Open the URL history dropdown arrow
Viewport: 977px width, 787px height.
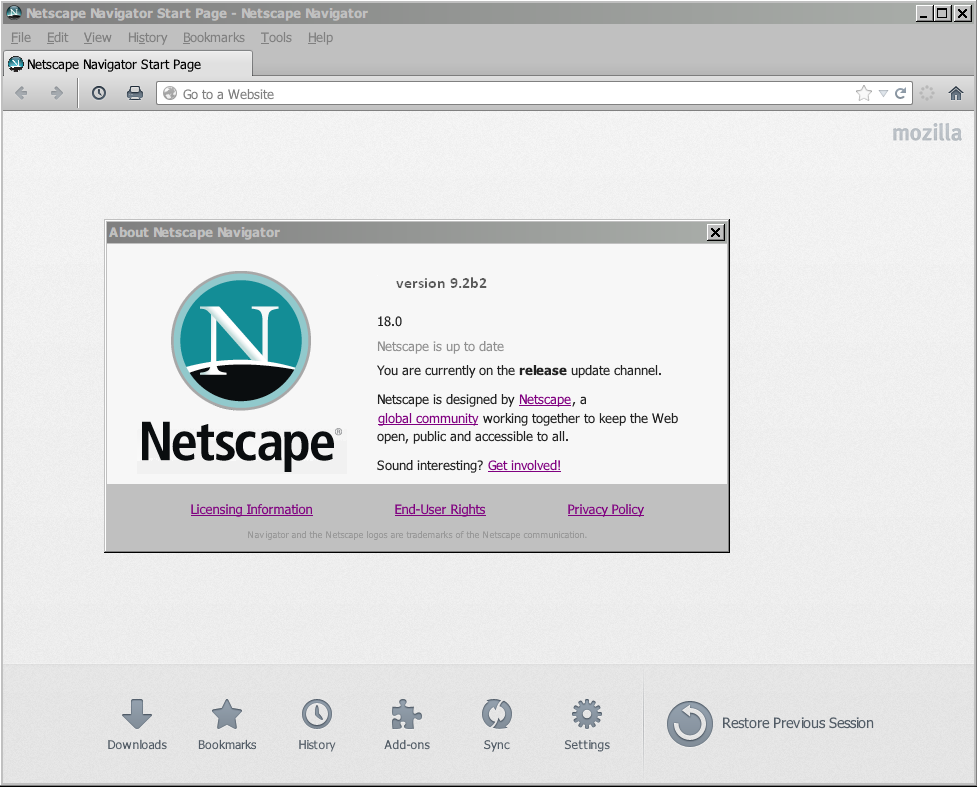pos(883,93)
